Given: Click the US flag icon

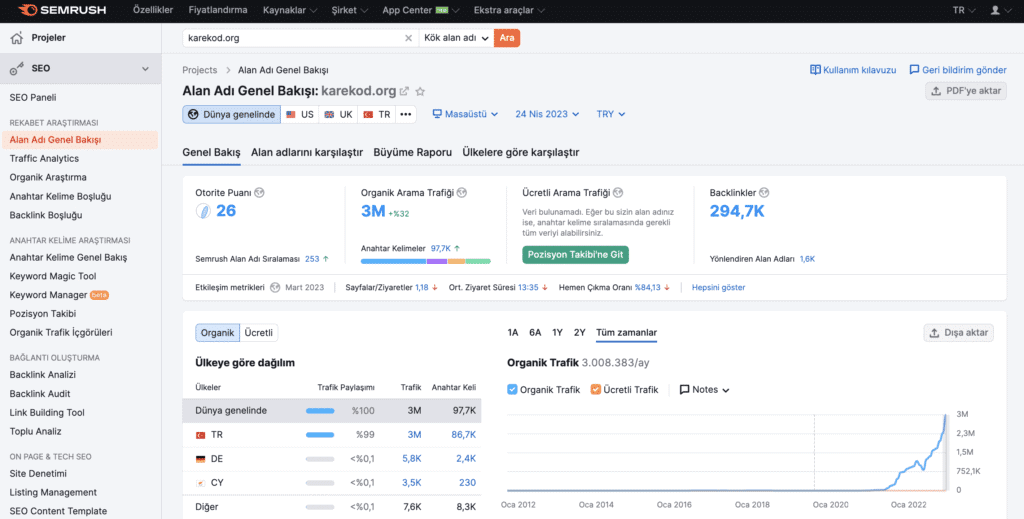Looking at the screenshot, I should click(x=291, y=114).
